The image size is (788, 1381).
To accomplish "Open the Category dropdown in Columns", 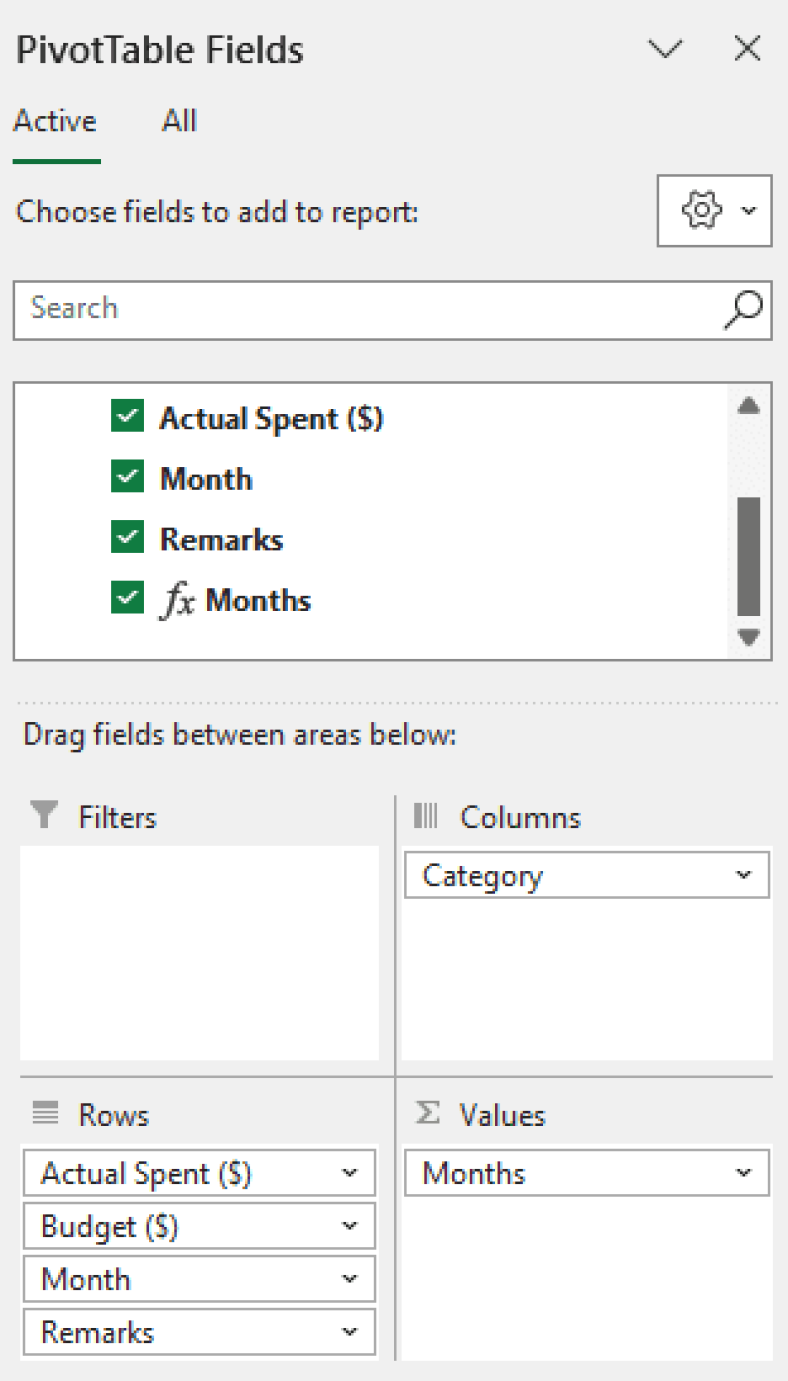I will [x=743, y=874].
